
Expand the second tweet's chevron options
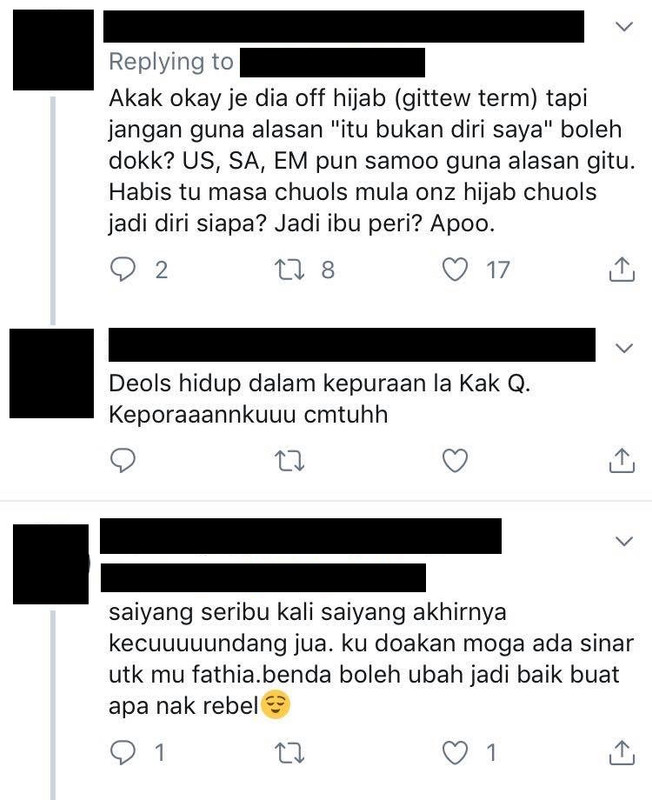coord(624,348)
